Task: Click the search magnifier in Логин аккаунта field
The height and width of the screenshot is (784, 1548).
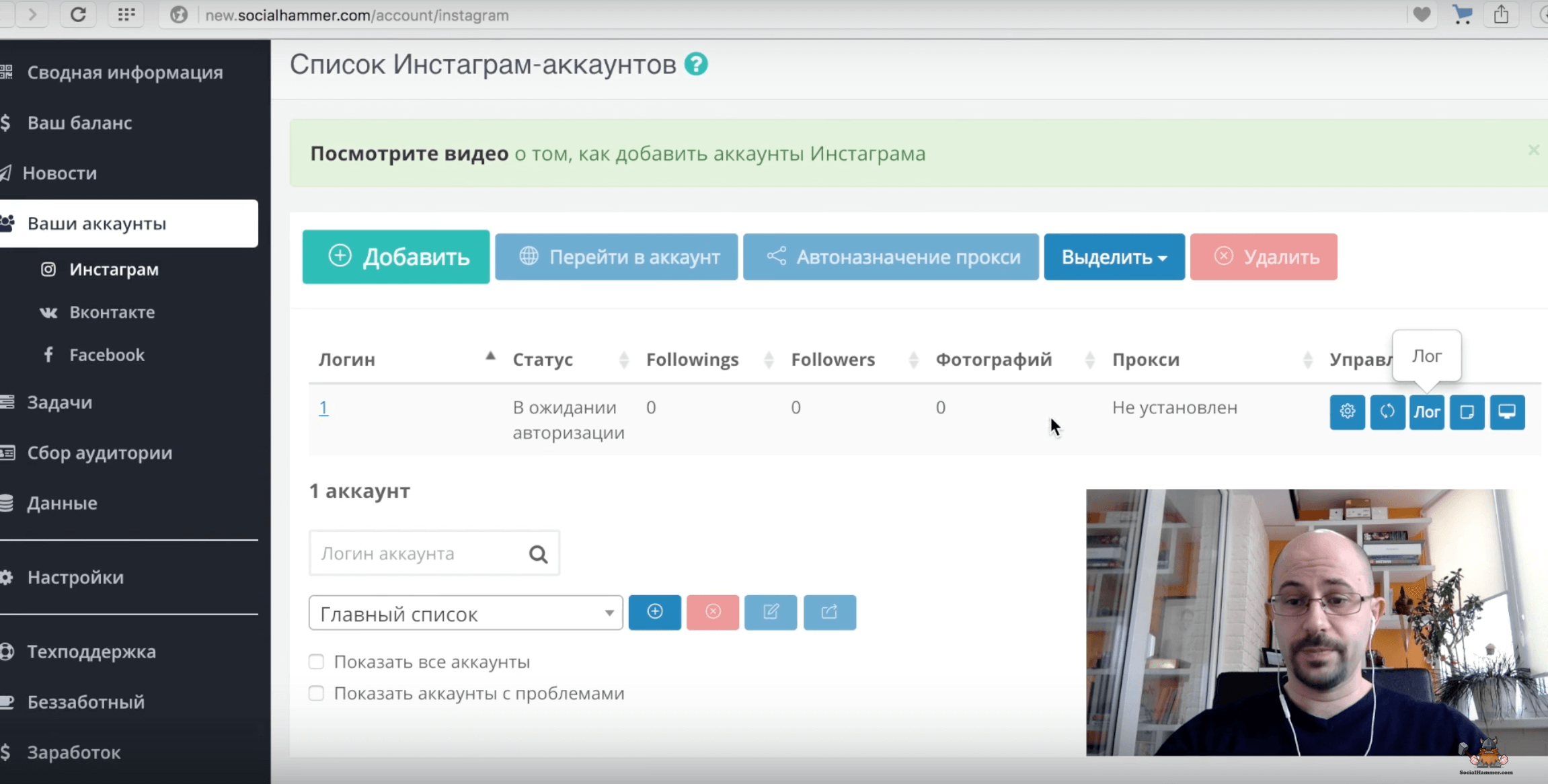Action: pos(538,554)
